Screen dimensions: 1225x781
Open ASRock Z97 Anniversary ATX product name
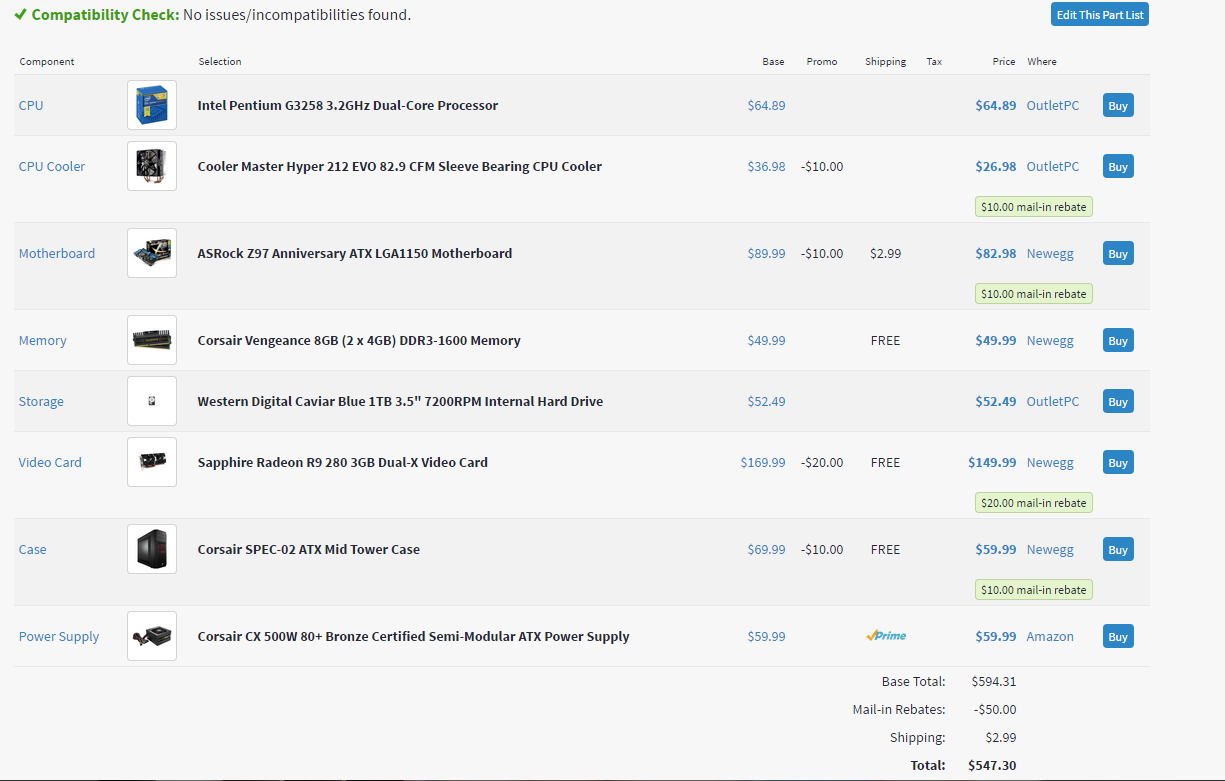pos(355,253)
